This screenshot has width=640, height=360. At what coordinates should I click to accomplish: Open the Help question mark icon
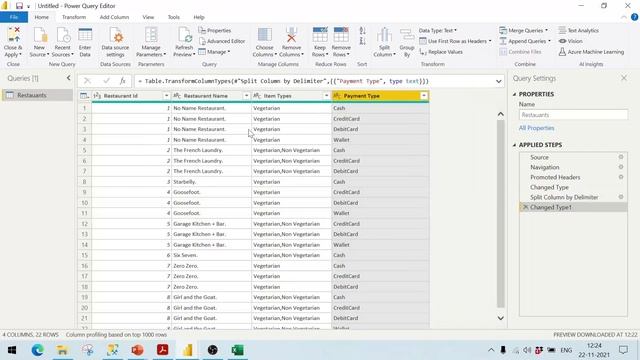coord(634,17)
